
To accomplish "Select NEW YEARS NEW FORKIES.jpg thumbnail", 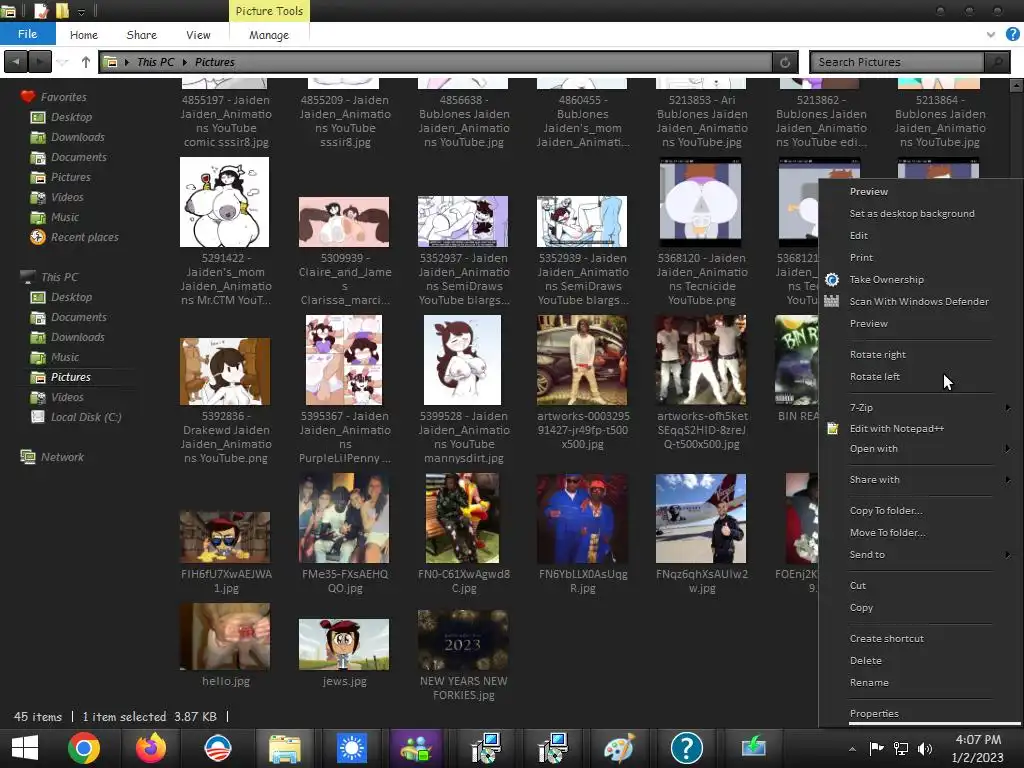I will point(463,640).
